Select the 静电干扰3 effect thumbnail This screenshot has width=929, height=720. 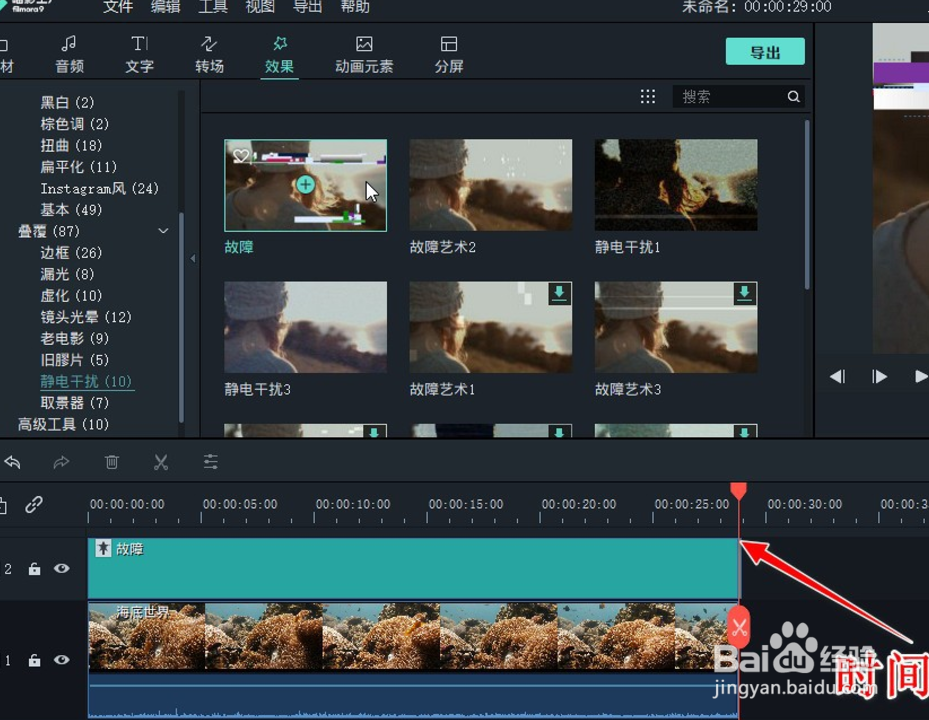(x=306, y=327)
